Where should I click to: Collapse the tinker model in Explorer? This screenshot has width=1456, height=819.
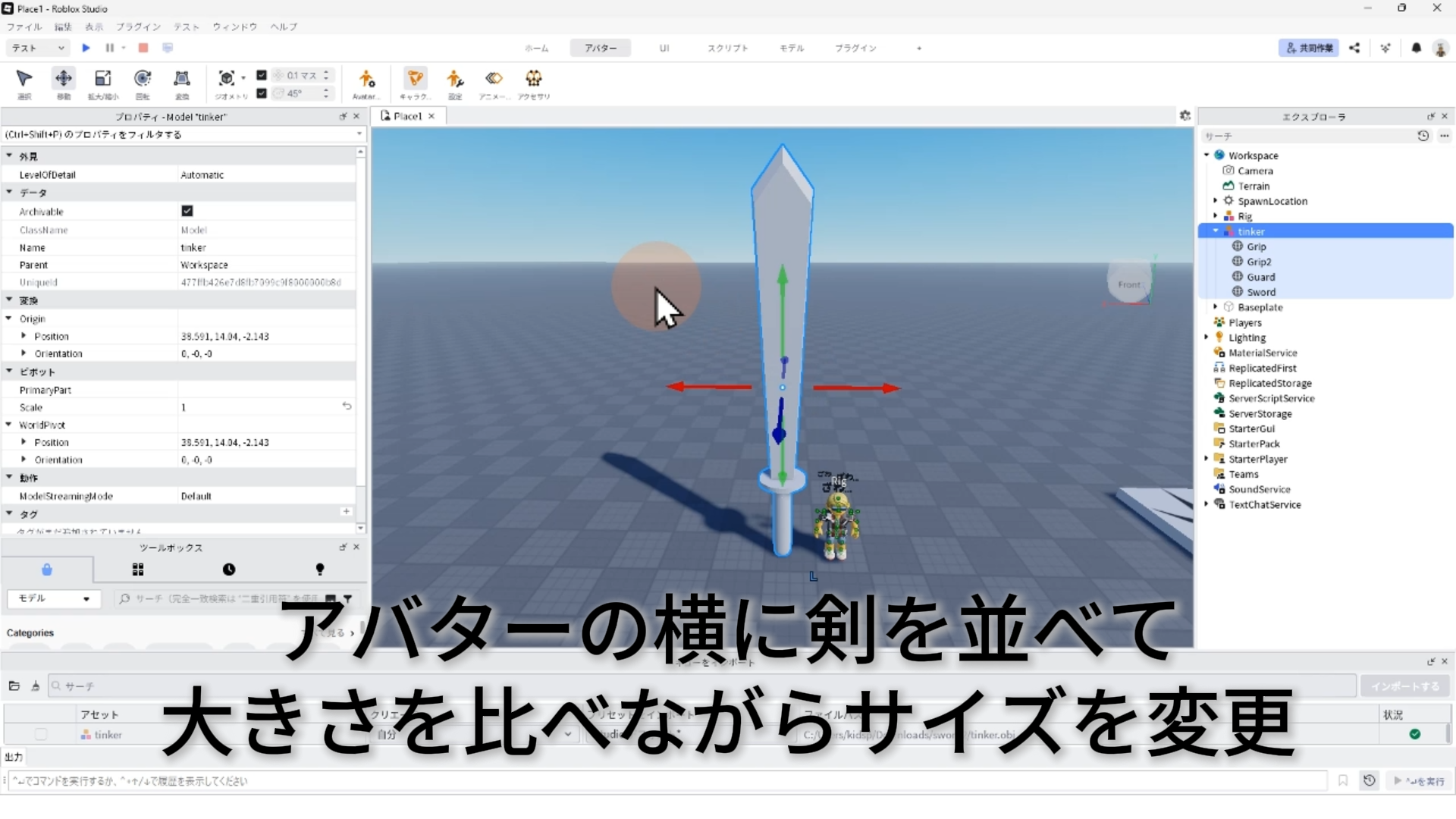coord(1216,231)
